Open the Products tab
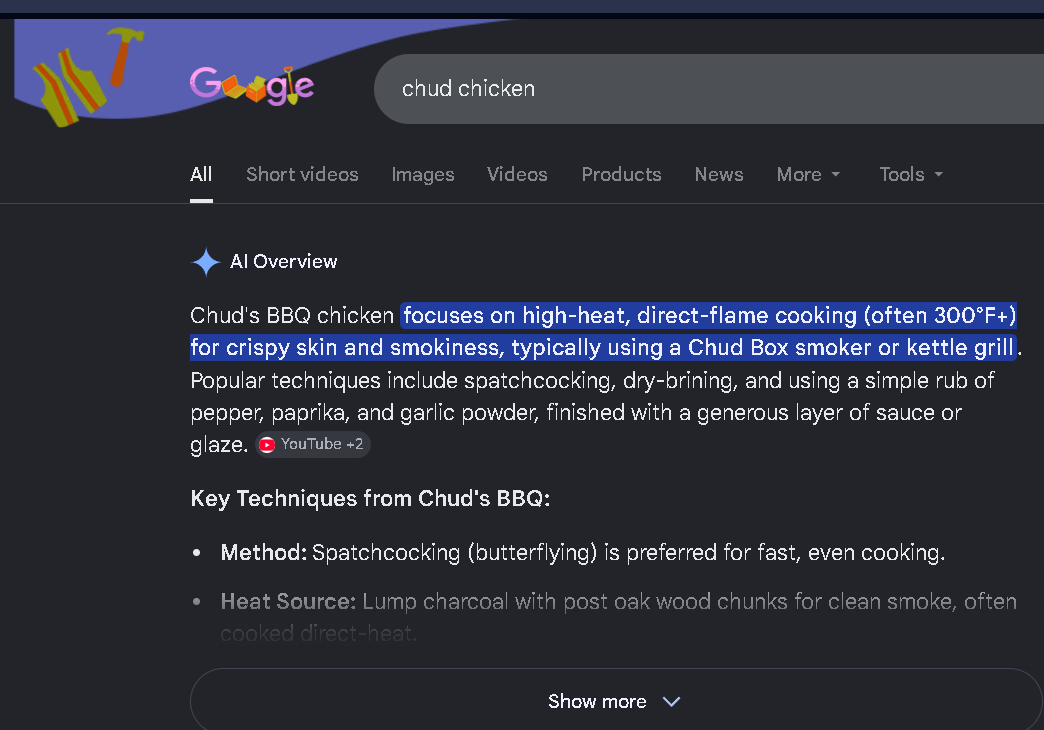 point(621,175)
